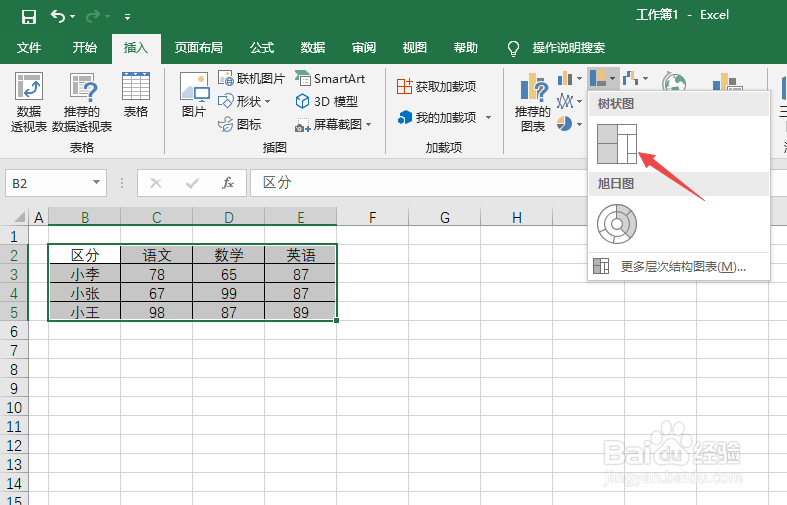Click the cell containing 小李

point(85,274)
